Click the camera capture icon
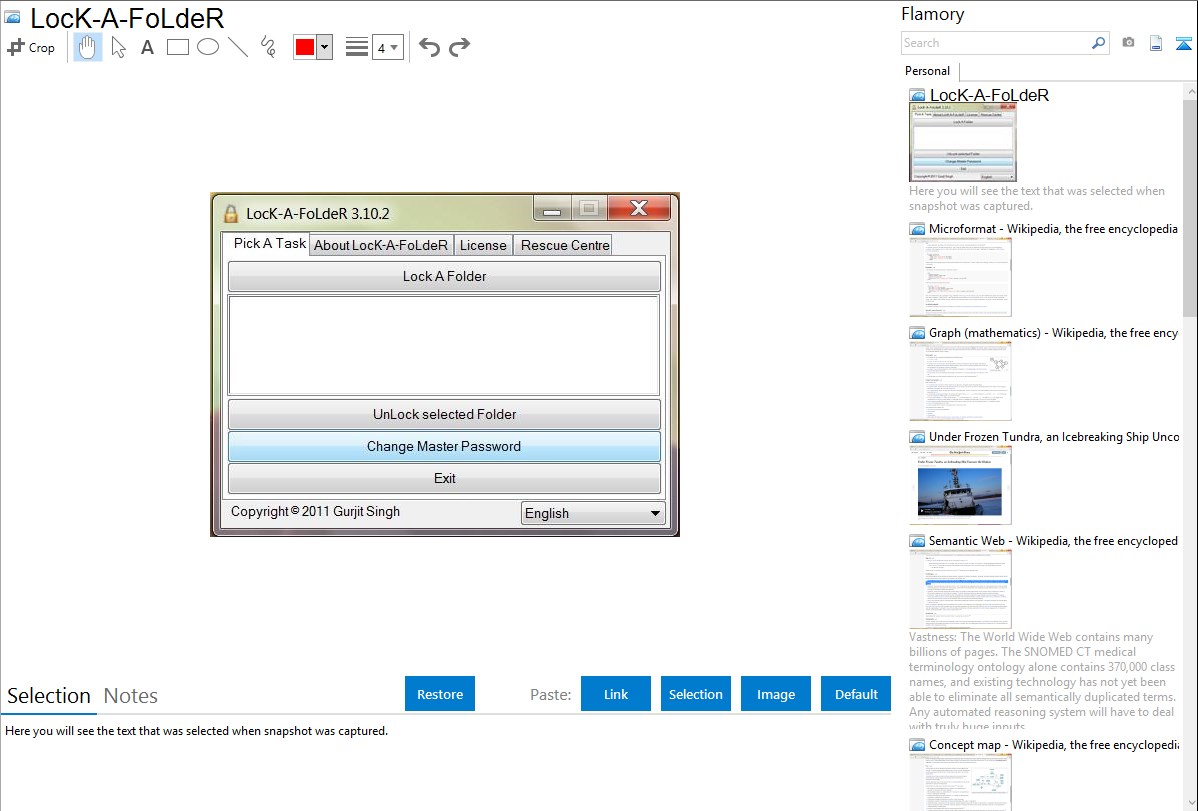The width and height of the screenshot is (1198, 811). click(x=1128, y=43)
